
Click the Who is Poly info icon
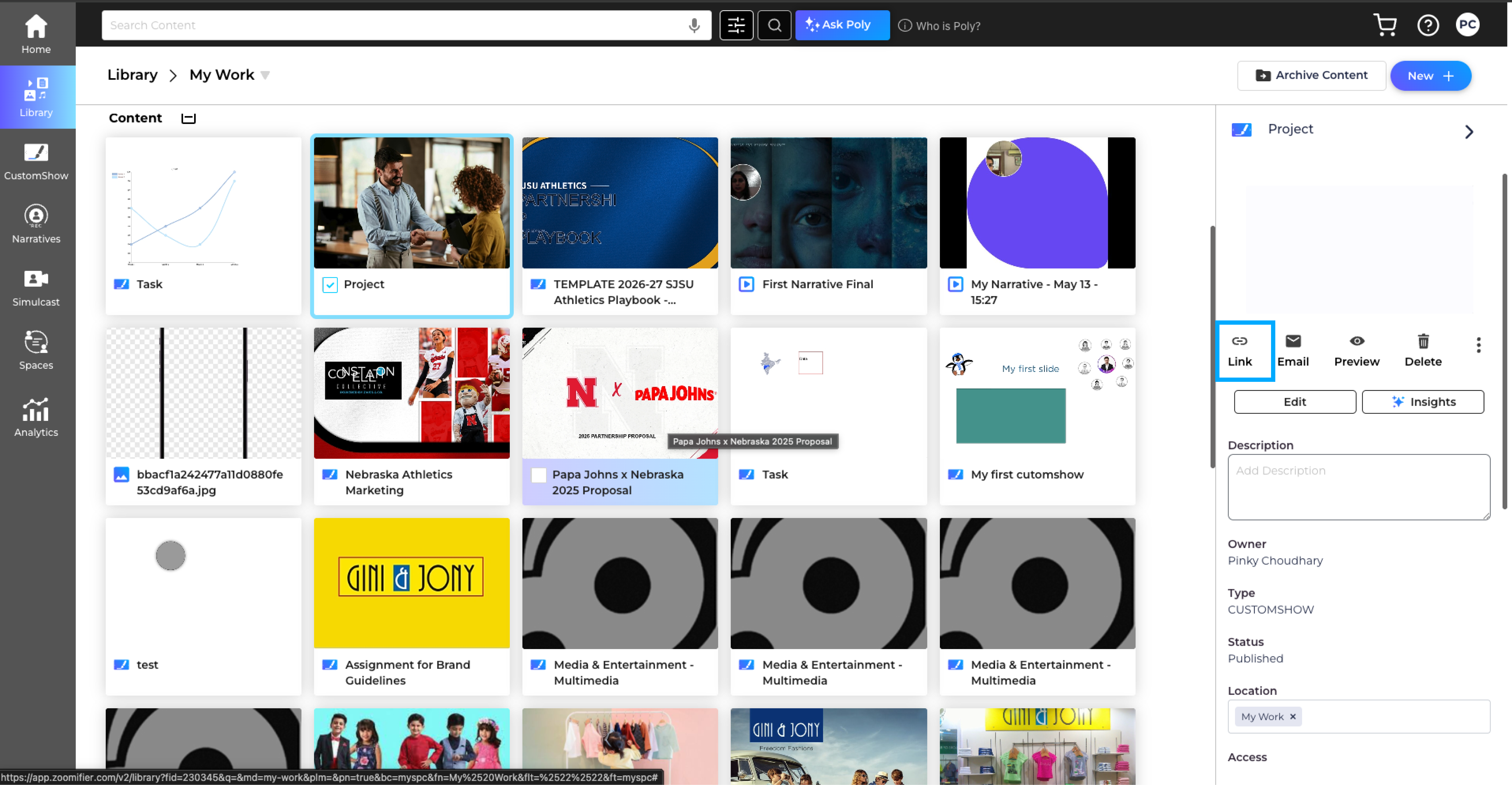904,26
